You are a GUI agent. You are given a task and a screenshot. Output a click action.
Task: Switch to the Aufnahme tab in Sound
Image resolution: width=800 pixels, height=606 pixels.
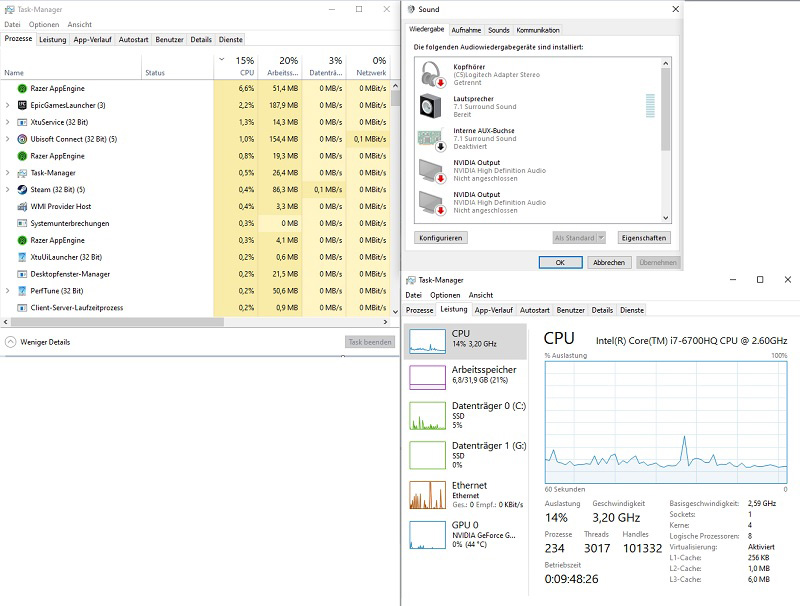click(466, 30)
